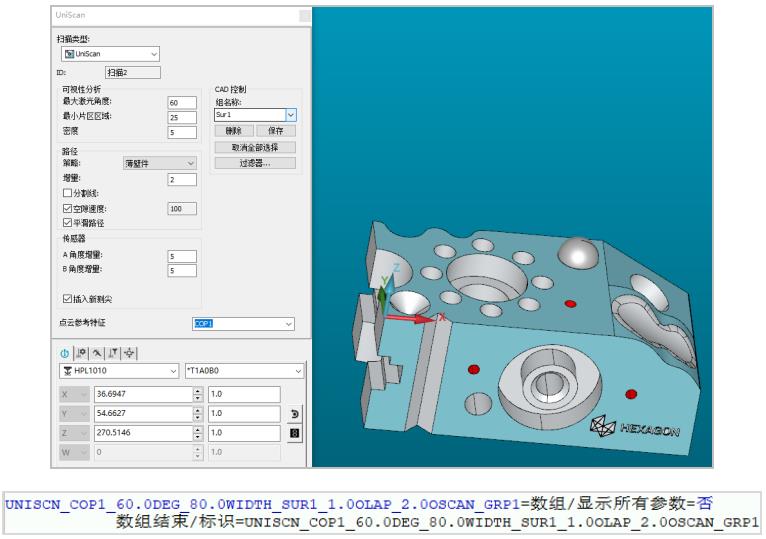Viewport: 766px width, 539px height.
Task: Toggle the 空隙速度 checkbox
Action: (67, 208)
